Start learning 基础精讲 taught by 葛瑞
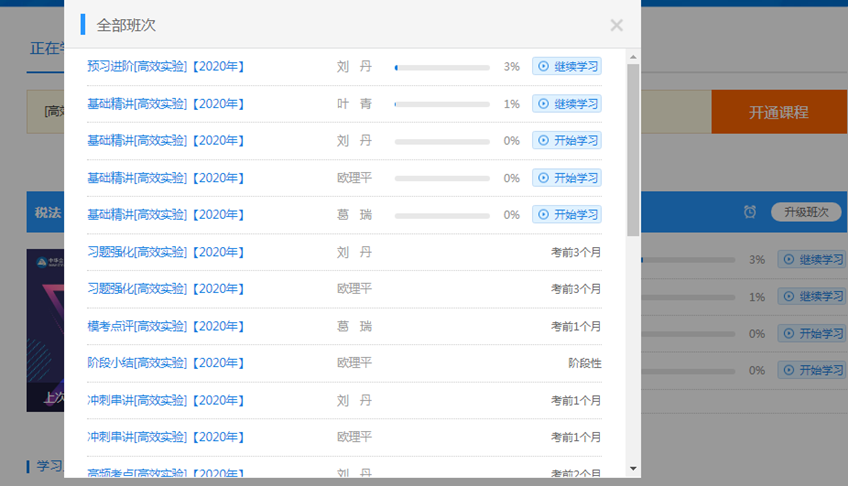 567,215
